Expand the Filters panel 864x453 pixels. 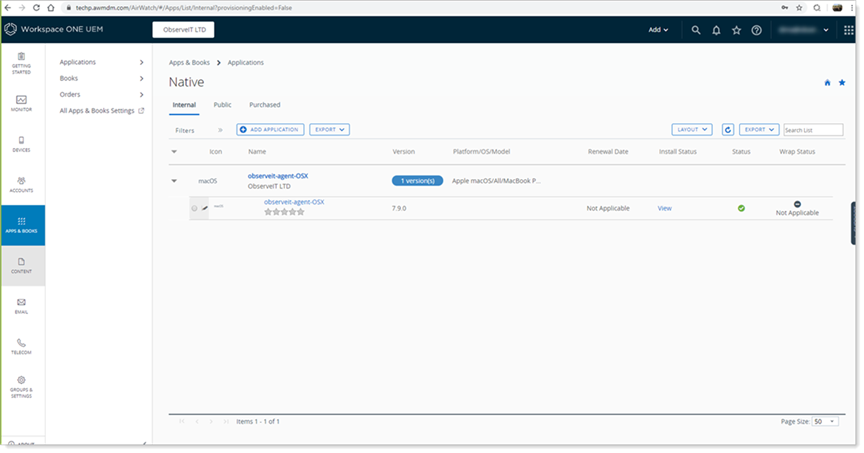point(220,130)
